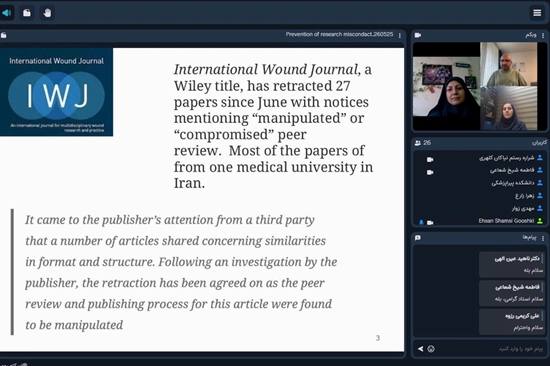This screenshot has height=366, width=550.
Task: Click avatar icon beside دانشکده پیراپزشکی
Action: pos(540,183)
